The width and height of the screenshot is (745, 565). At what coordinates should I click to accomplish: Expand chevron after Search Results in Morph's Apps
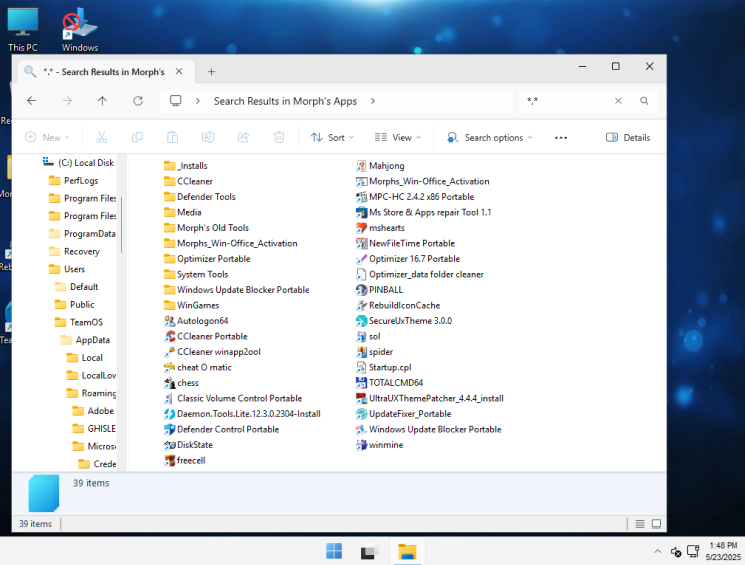point(372,101)
